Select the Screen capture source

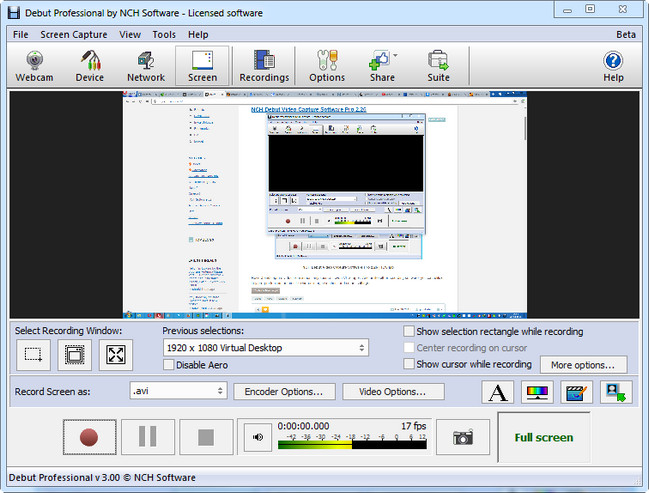pyautogui.click(x=202, y=66)
